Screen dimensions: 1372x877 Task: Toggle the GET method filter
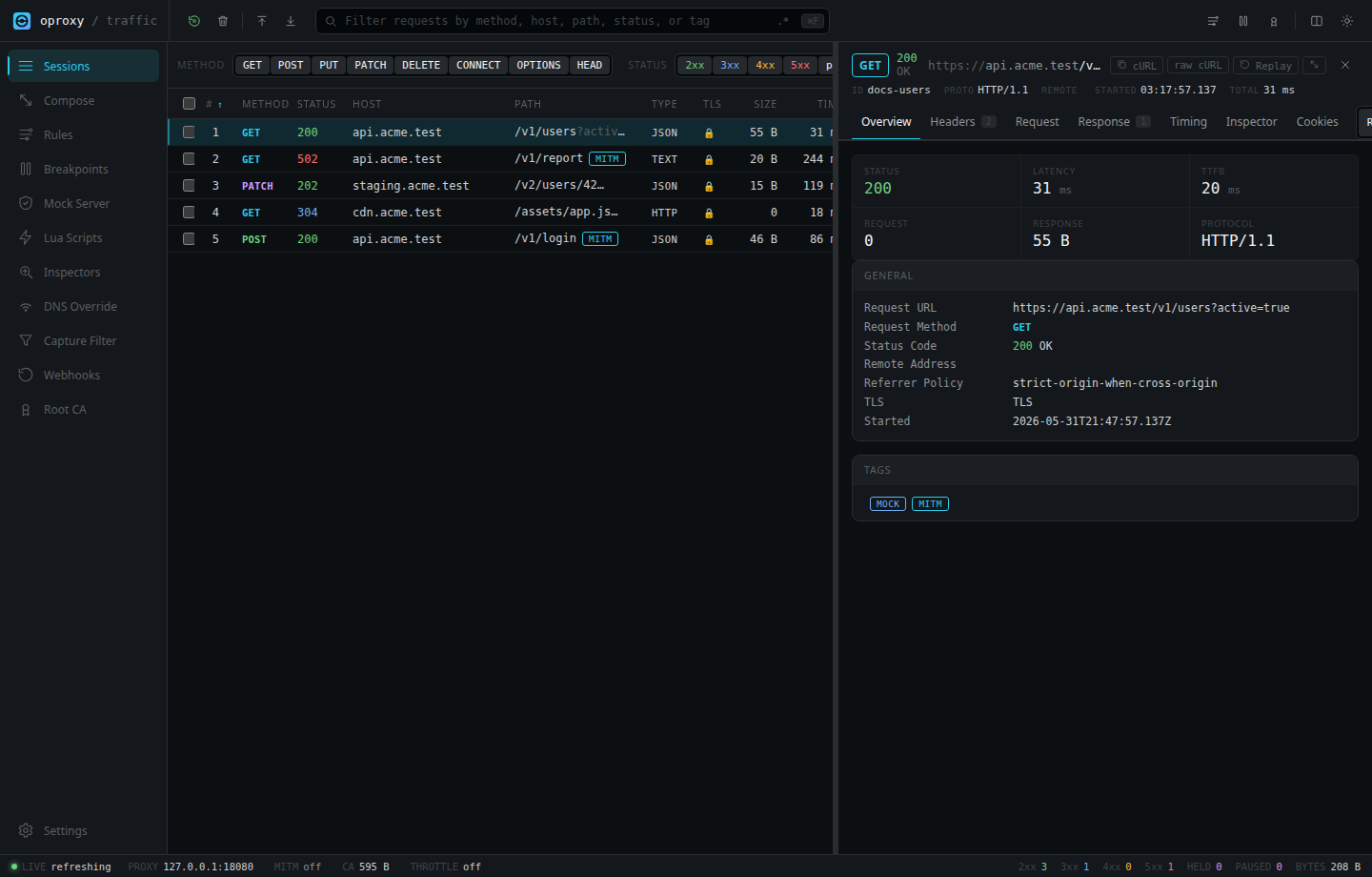[x=252, y=65]
